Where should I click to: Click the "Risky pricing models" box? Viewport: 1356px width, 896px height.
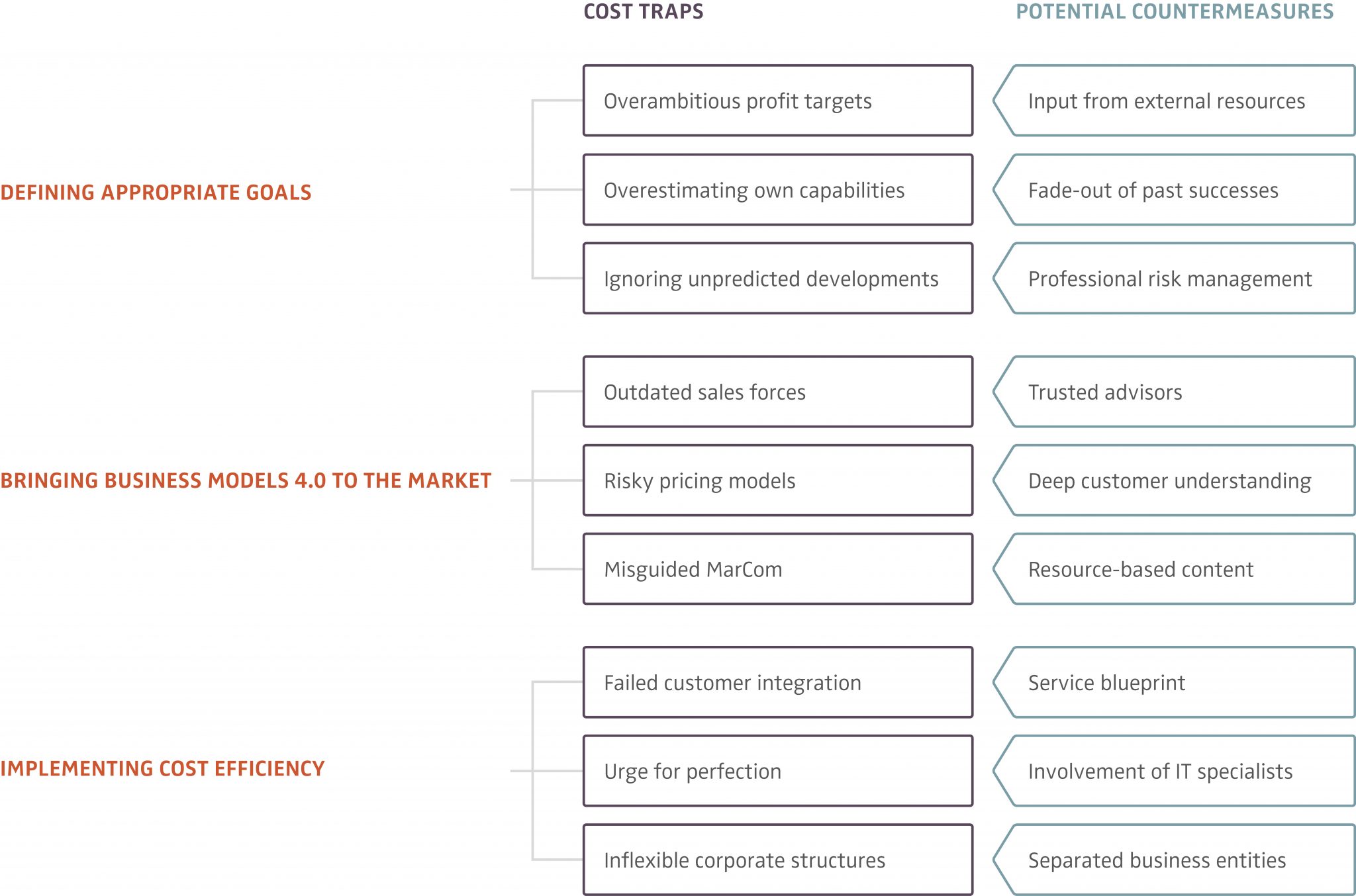coord(777,480)
